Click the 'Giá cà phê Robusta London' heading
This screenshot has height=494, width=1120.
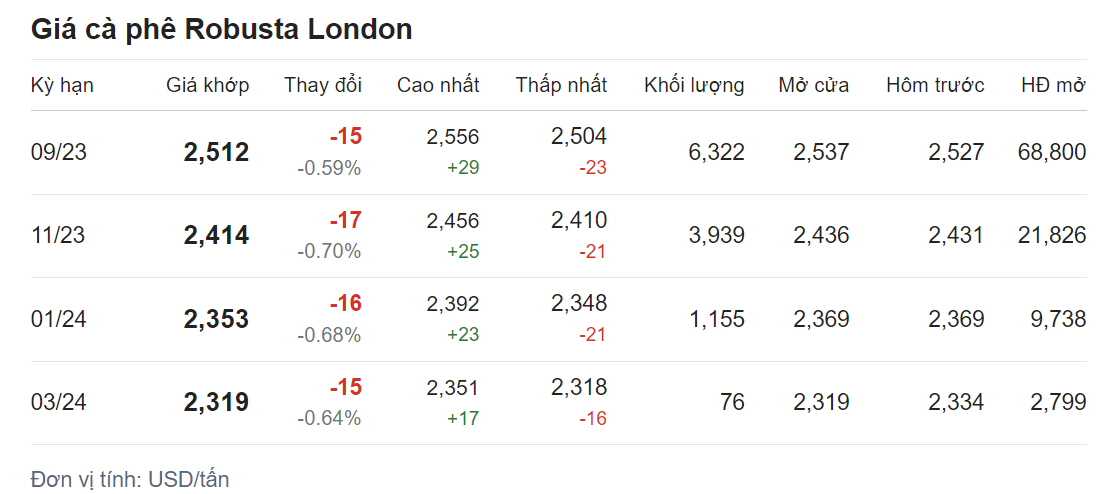(221, 29)
